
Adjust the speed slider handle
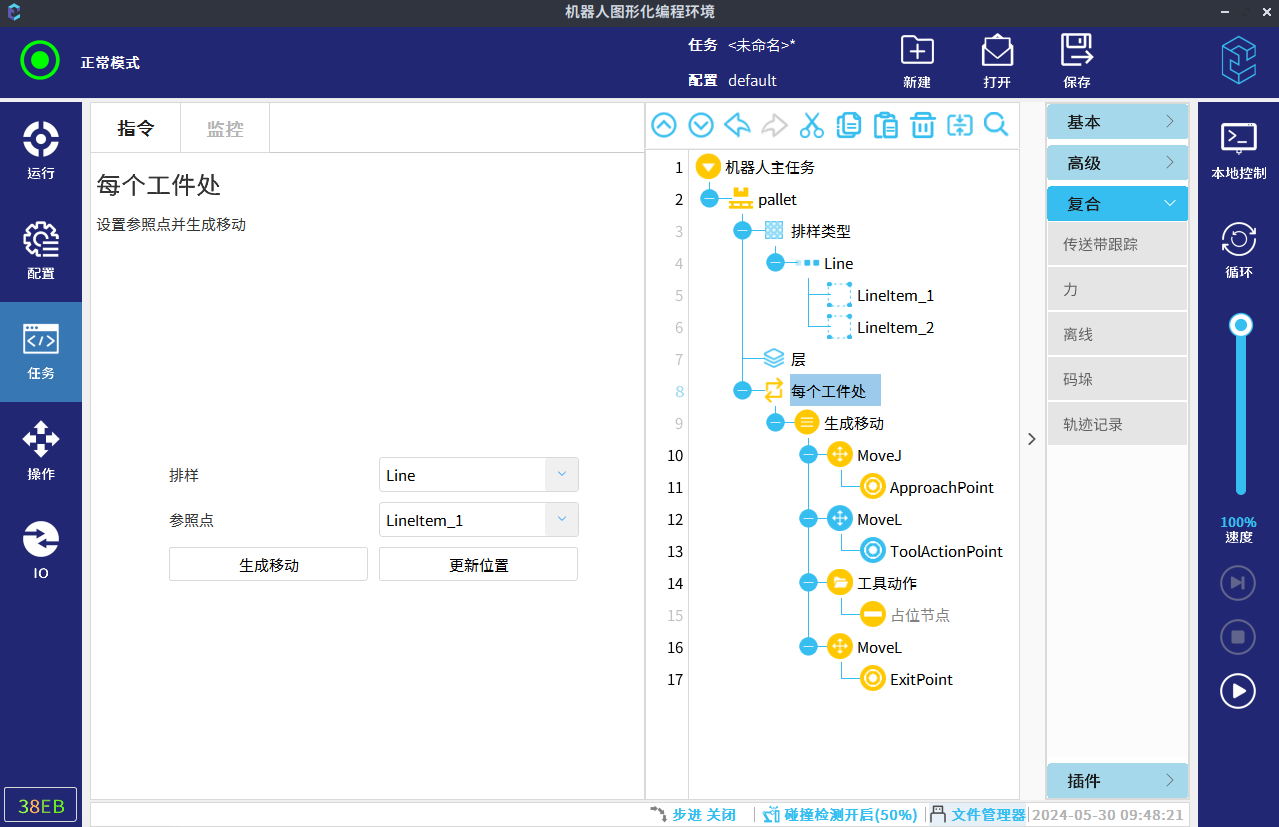1241,325
